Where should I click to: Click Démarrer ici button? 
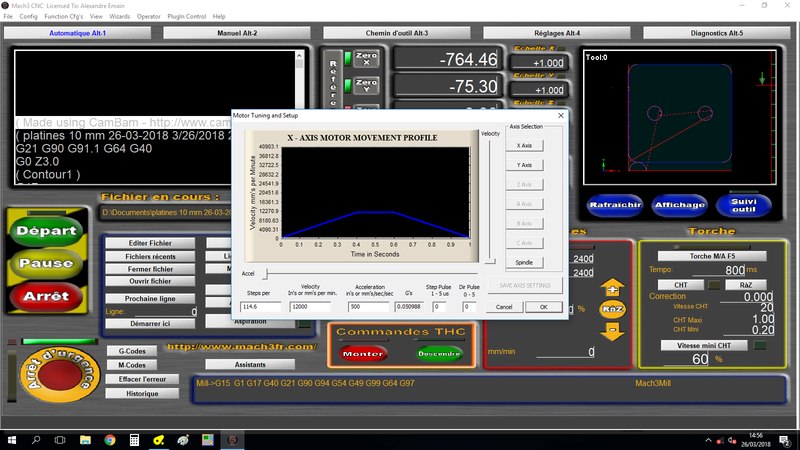click(x=150, y=323)
